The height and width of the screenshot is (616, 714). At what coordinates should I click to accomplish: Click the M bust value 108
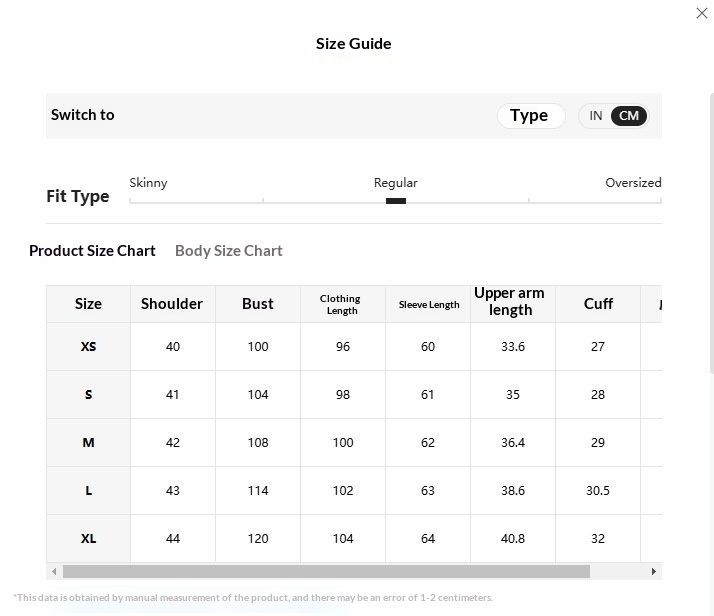click(258, 443)
